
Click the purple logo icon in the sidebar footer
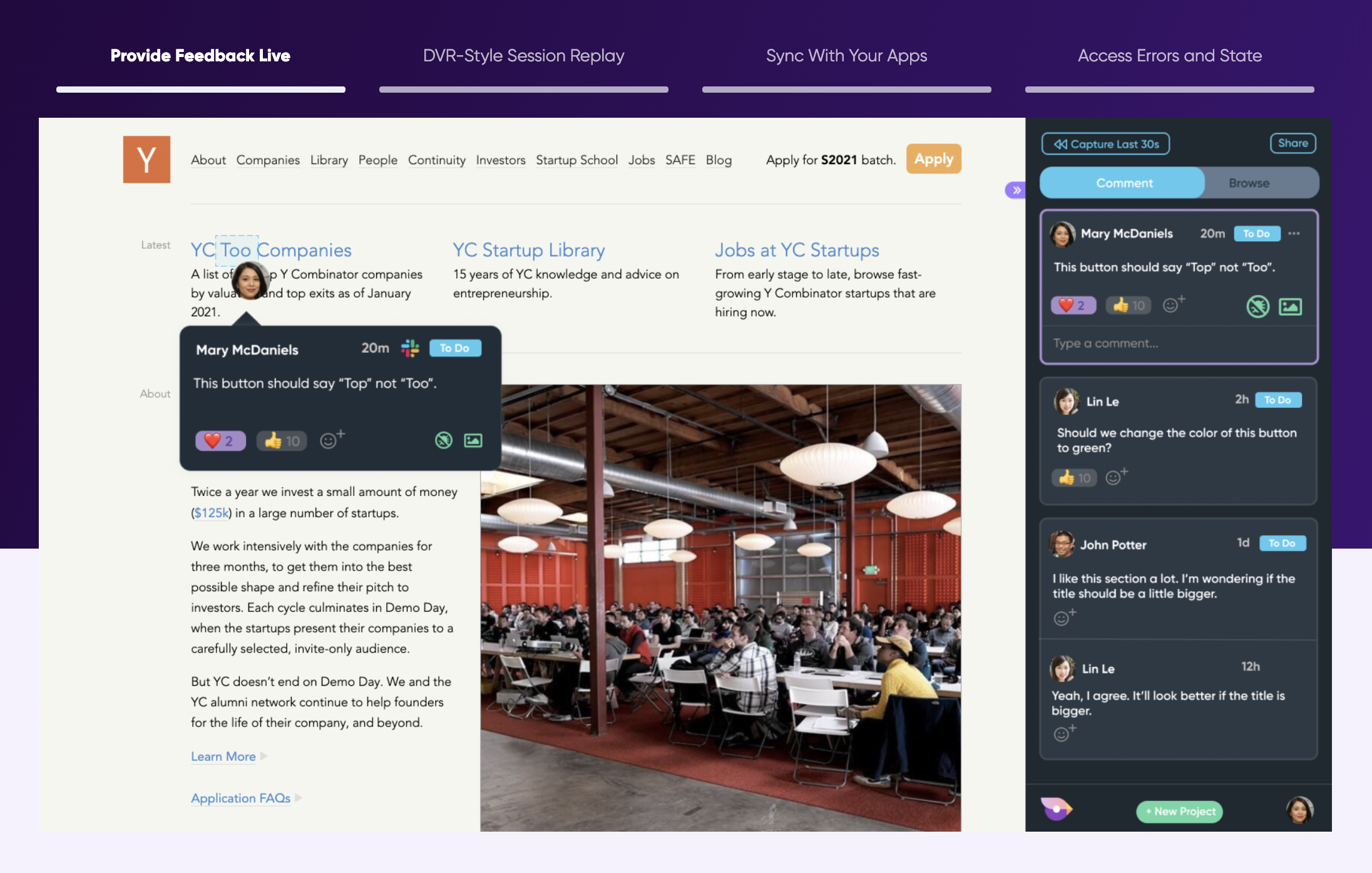(1057, 809)
